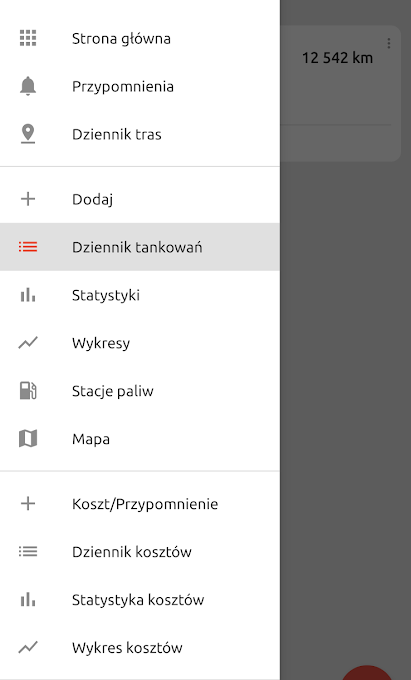Open Dziennik tras
The height and width of the screenshot is (680, 411).
point(140,134)
